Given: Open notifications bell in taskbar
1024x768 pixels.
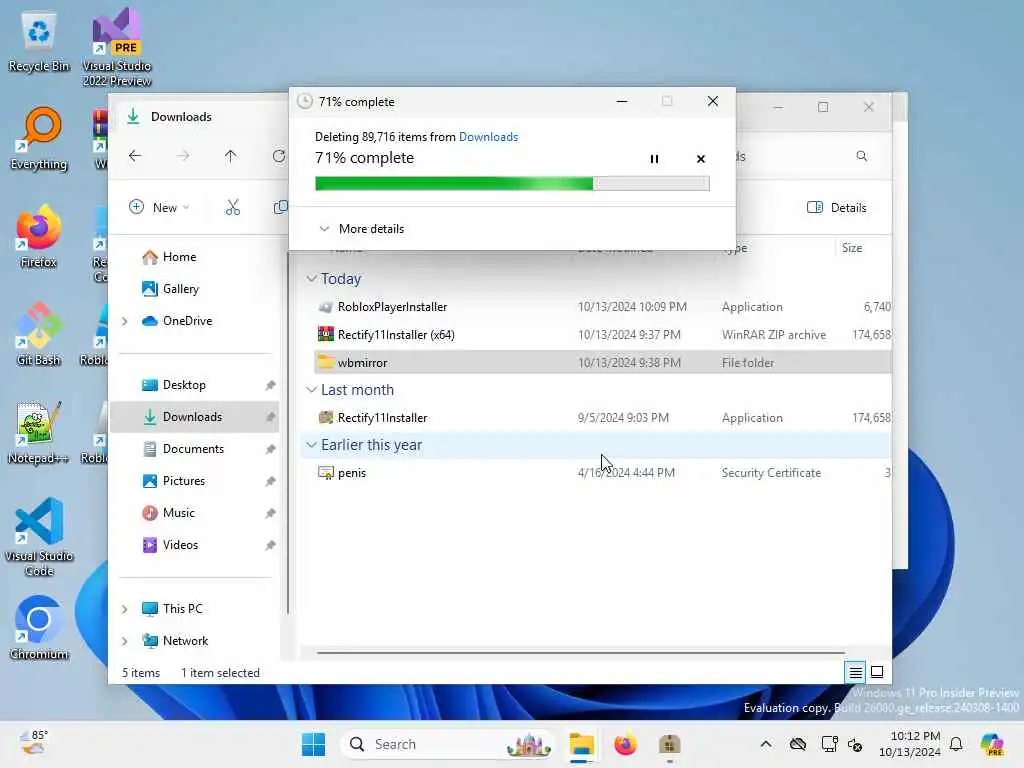Looking at the screenshot, I should [x=956, y=744].
